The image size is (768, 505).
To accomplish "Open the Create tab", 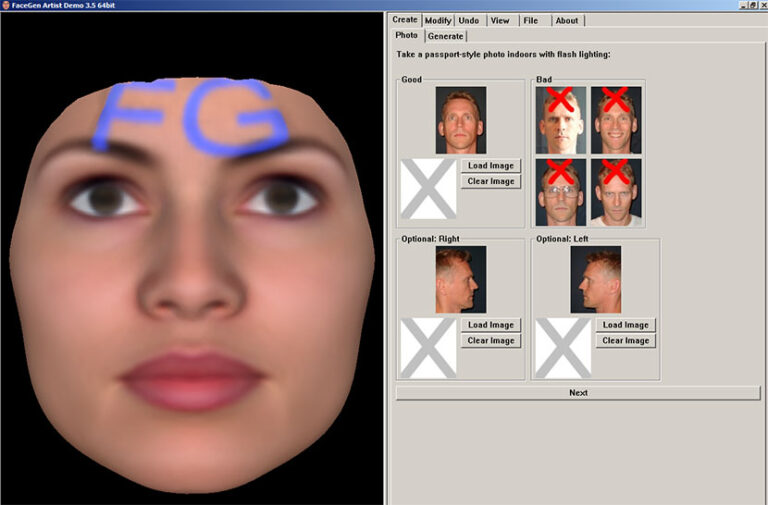I will pos(405,20).
